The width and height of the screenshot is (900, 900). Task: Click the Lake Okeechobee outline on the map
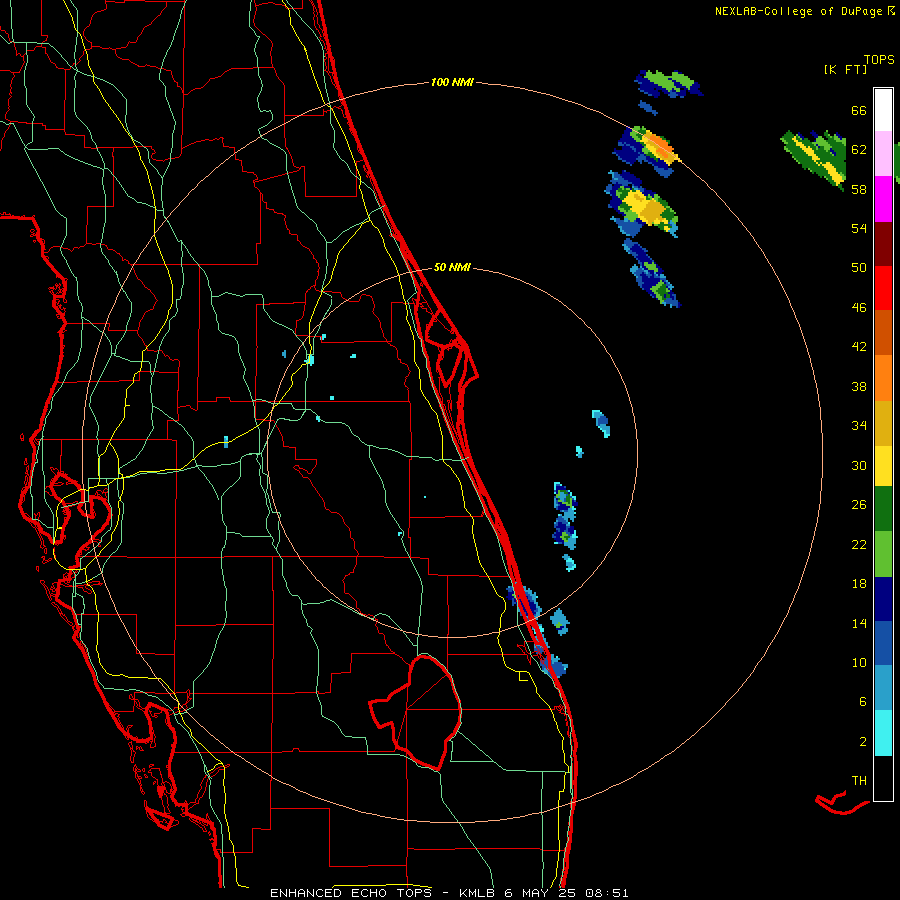pyautogui.click(x=416, y=712)
